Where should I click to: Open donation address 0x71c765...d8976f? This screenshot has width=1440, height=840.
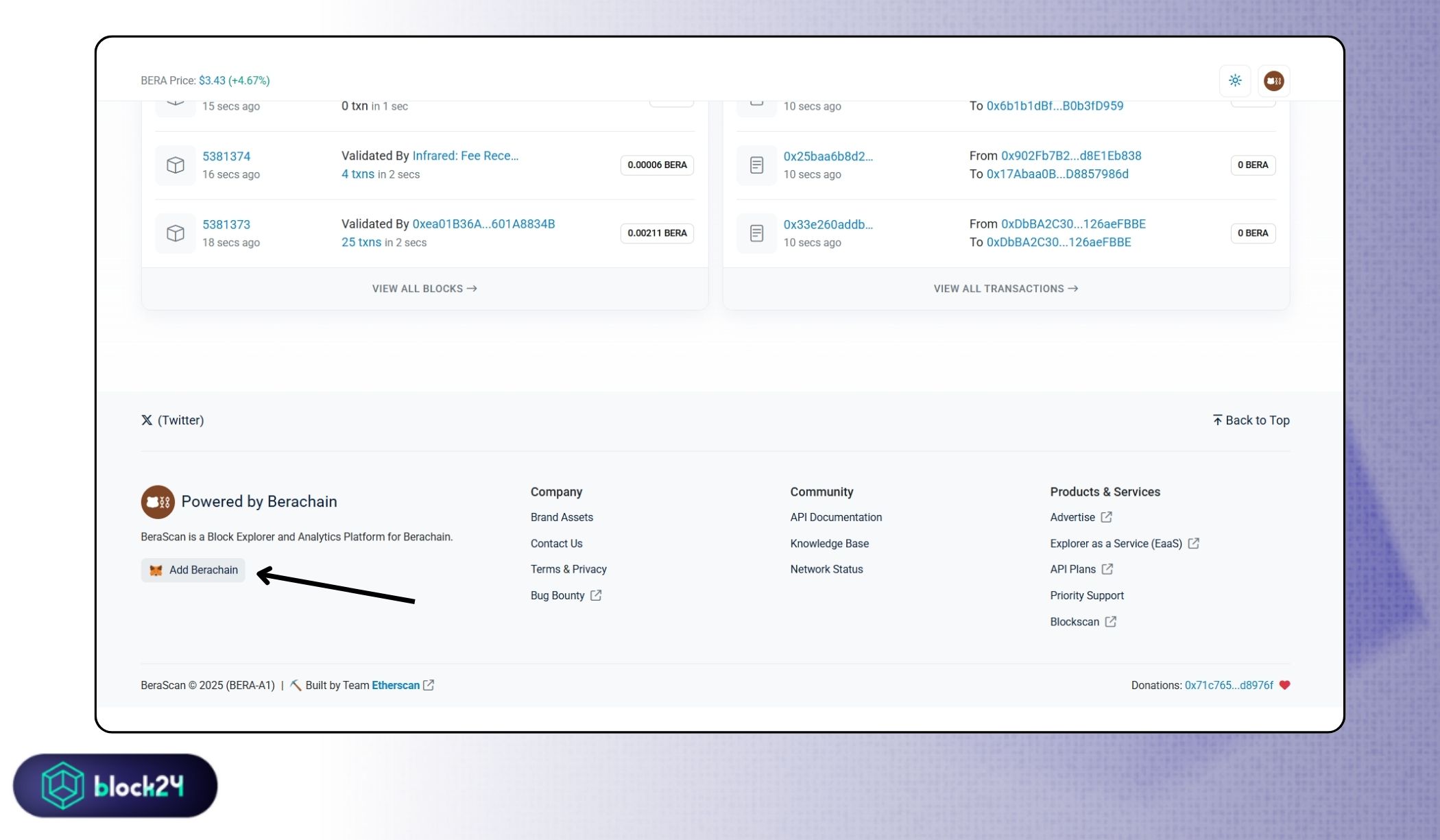tap(1229, 685)
